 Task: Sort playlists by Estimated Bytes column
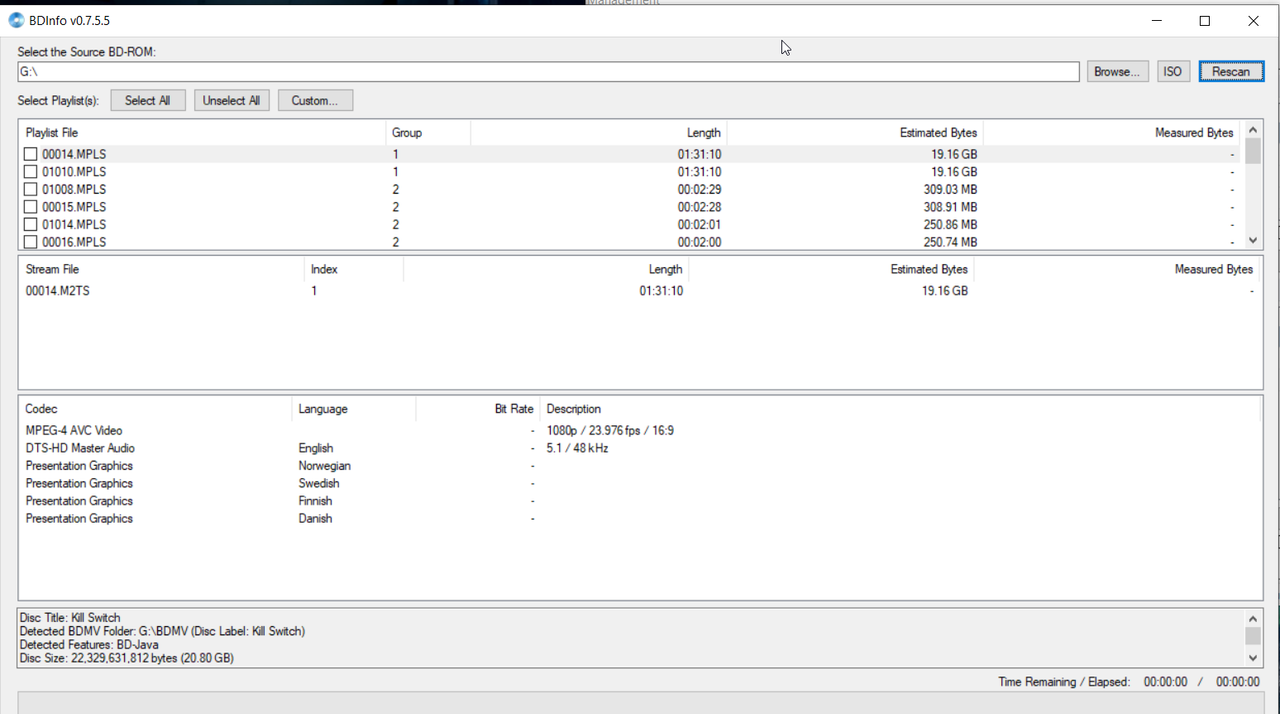tap(854, 133)
